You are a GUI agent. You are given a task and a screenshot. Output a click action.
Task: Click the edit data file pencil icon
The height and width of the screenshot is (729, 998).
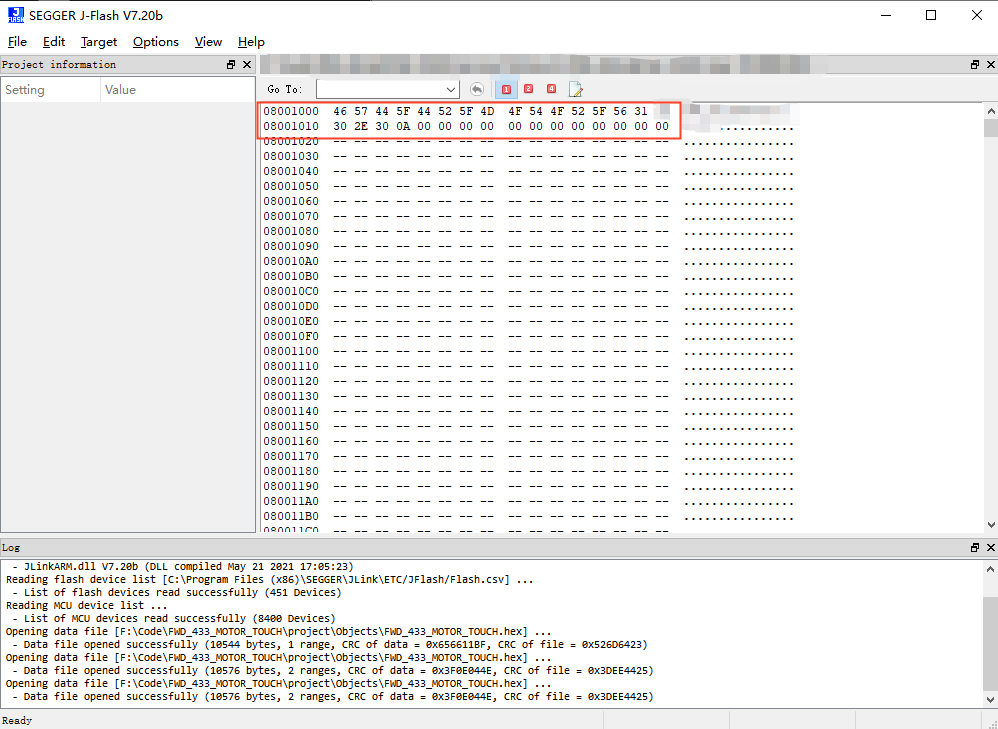coord(575,89)
